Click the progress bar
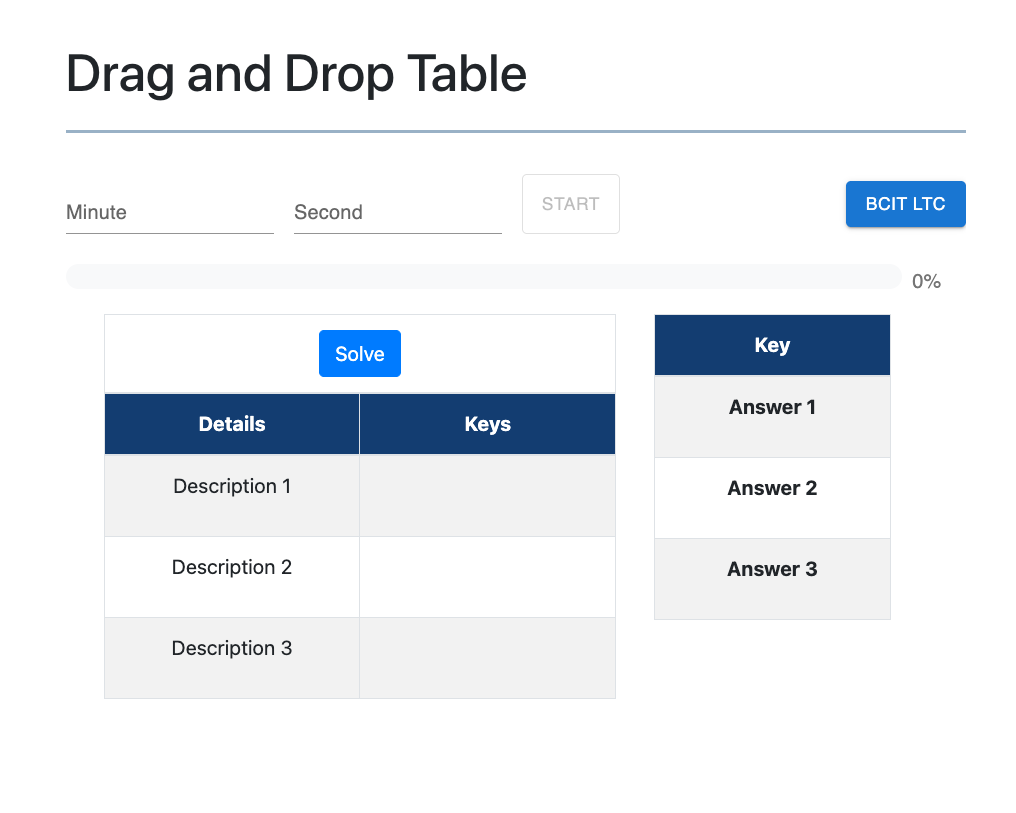This screenshot has width=1016, height=813. tap(483, 276)
